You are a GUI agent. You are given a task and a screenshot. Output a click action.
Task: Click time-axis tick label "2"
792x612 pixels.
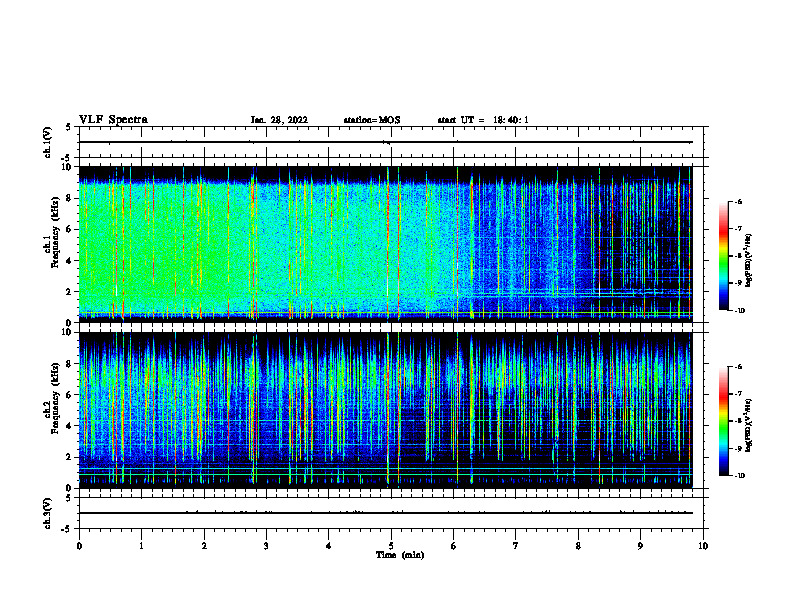[204, 546]
